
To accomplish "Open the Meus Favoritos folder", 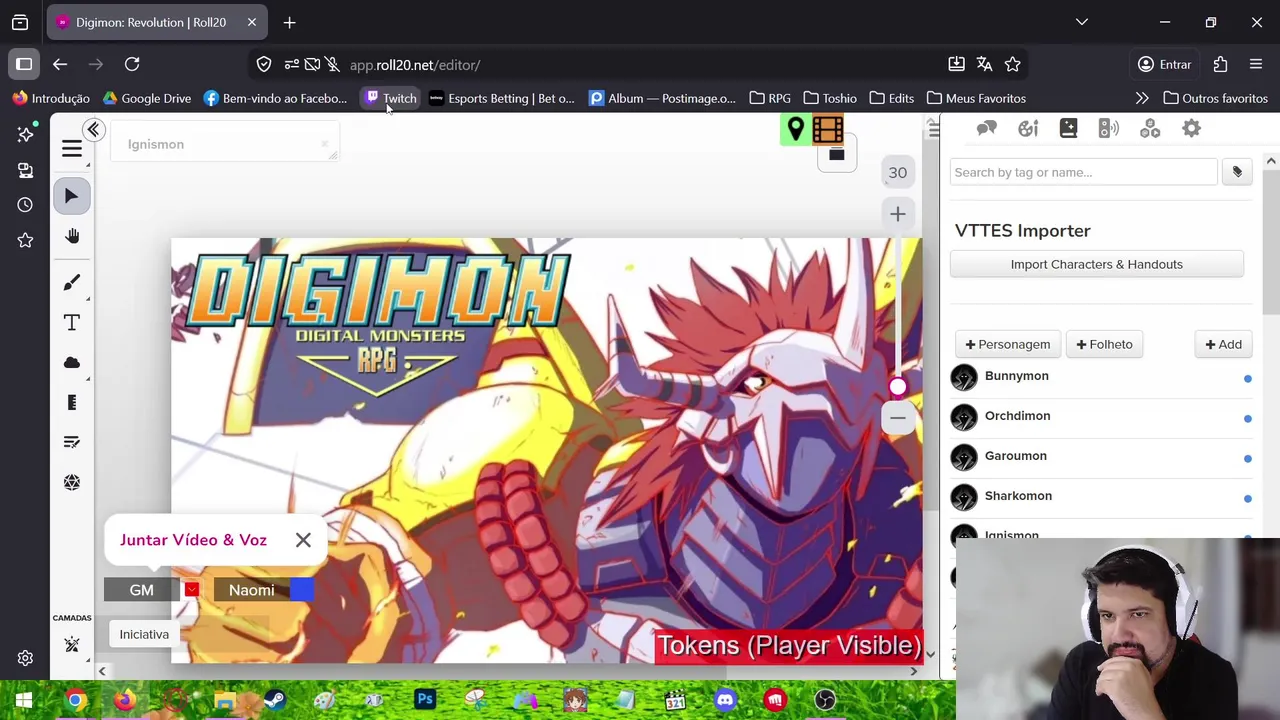I will [x=976, y=98].
